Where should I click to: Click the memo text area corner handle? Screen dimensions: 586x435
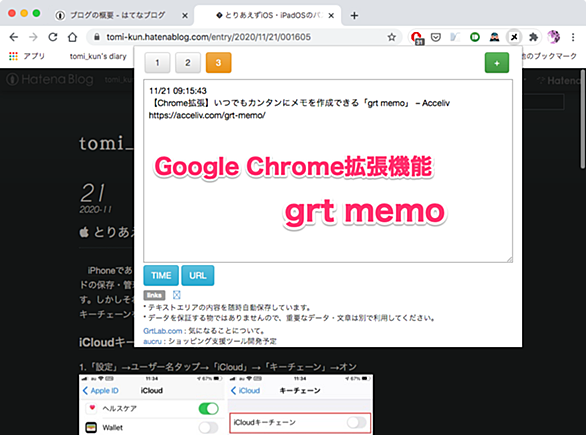(x=509, y=259)
